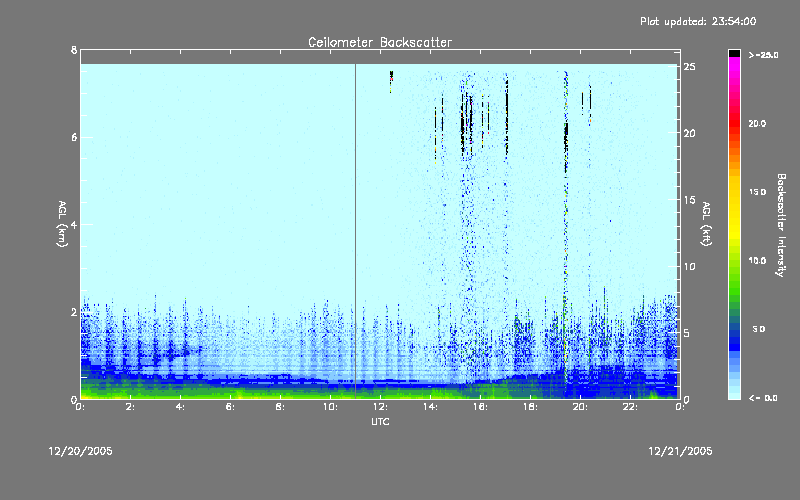Click the "Ceilometer Backscatter" plot title
The width and height of the screenshot is (800, 500).
(380, 42)
